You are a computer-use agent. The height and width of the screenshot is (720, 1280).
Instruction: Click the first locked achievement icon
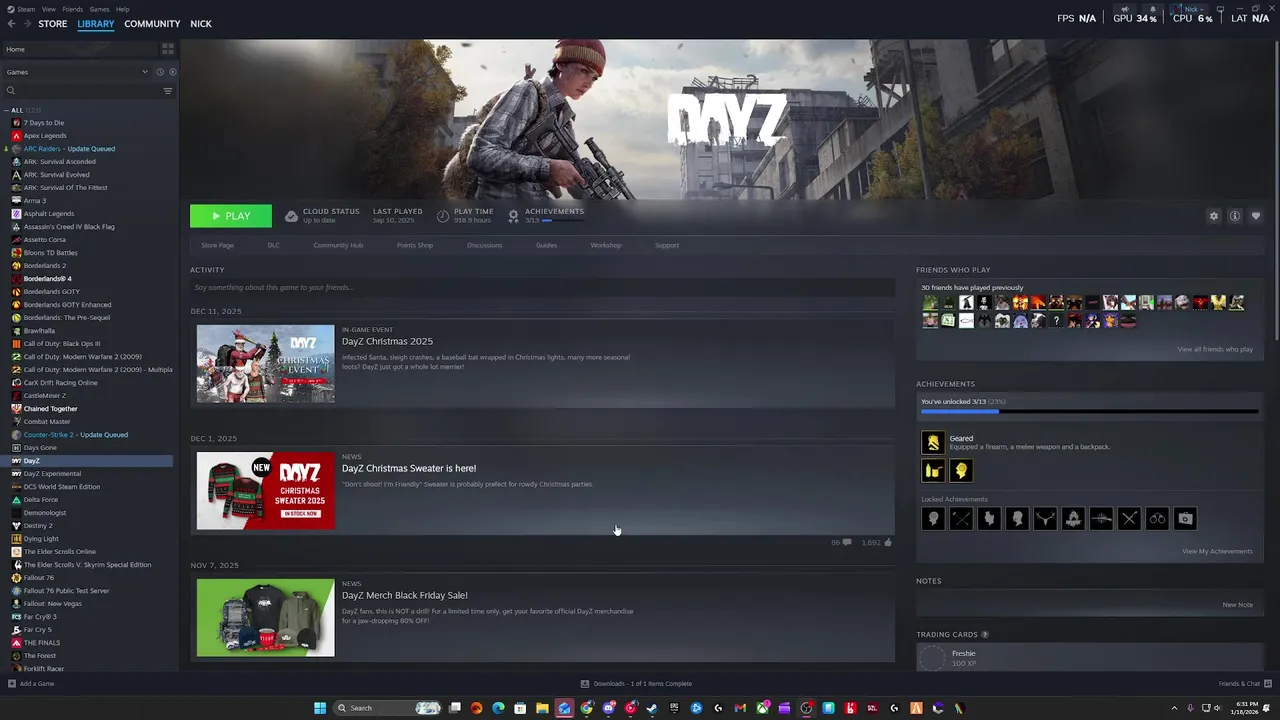coord(933,518)
